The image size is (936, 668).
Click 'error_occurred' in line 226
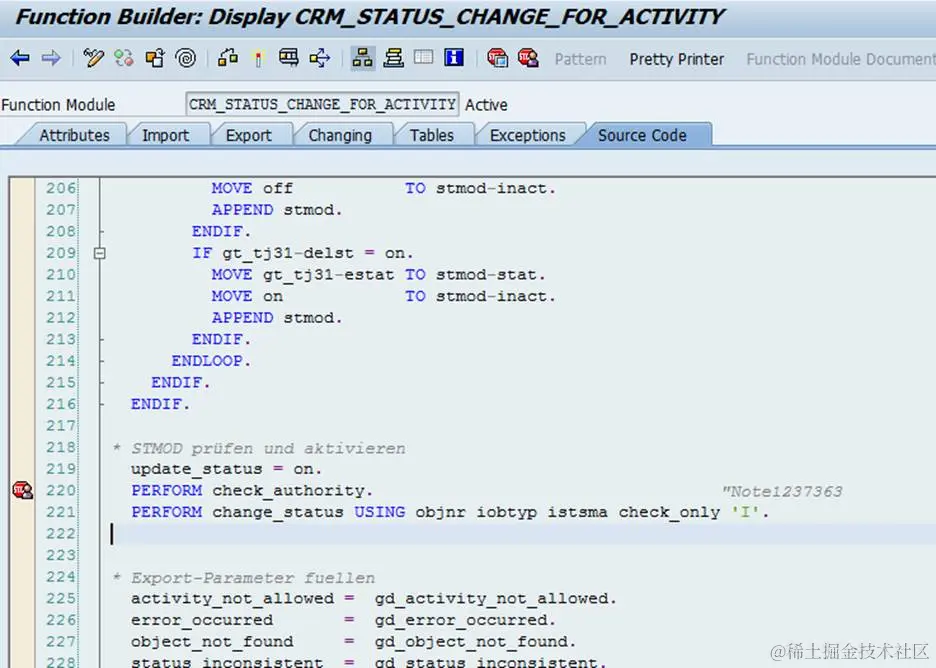pos(202,620)
